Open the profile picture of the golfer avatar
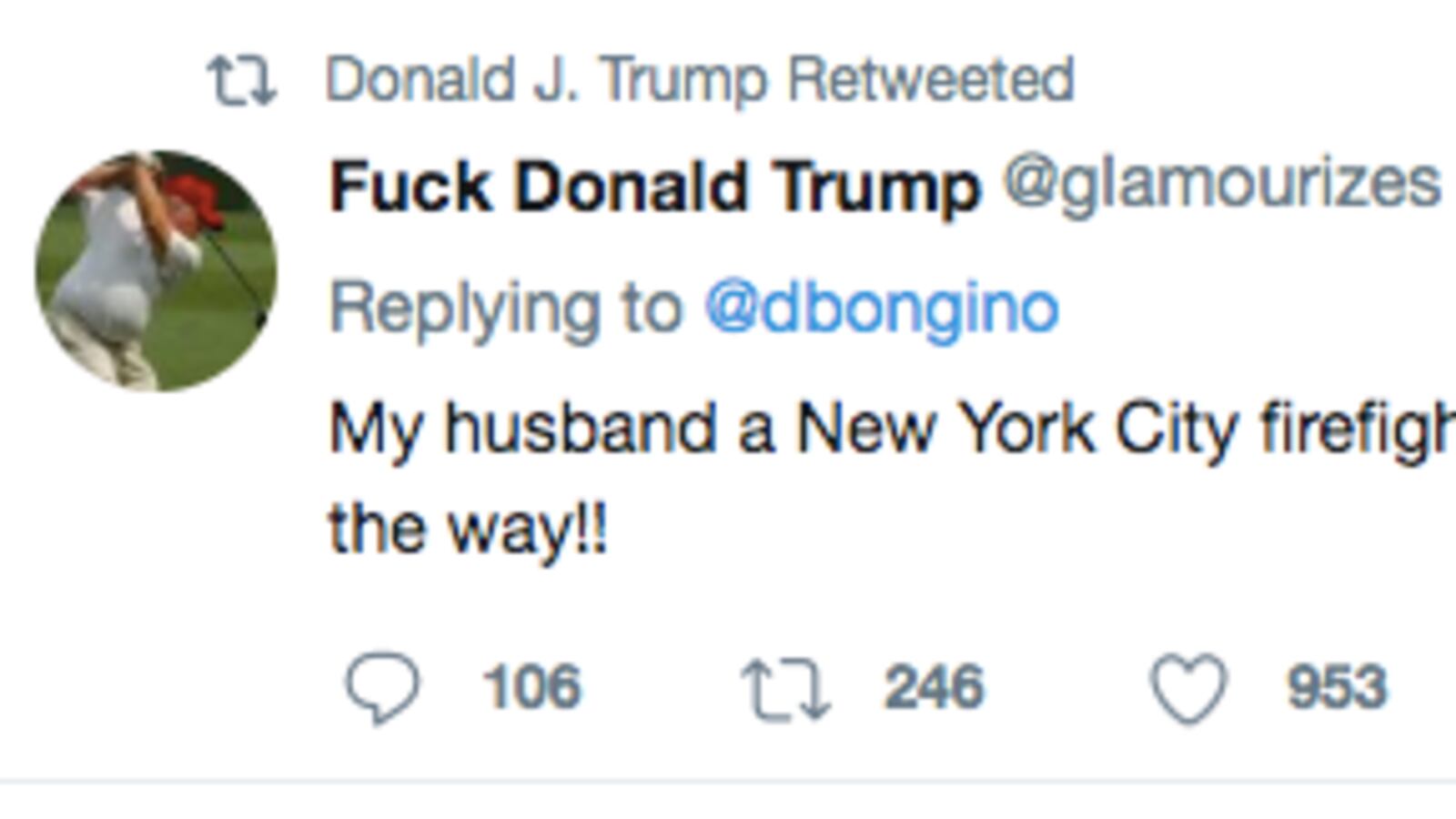Image resolution: width=1456 pixels, height=819 pixels. tap(159, 264)
